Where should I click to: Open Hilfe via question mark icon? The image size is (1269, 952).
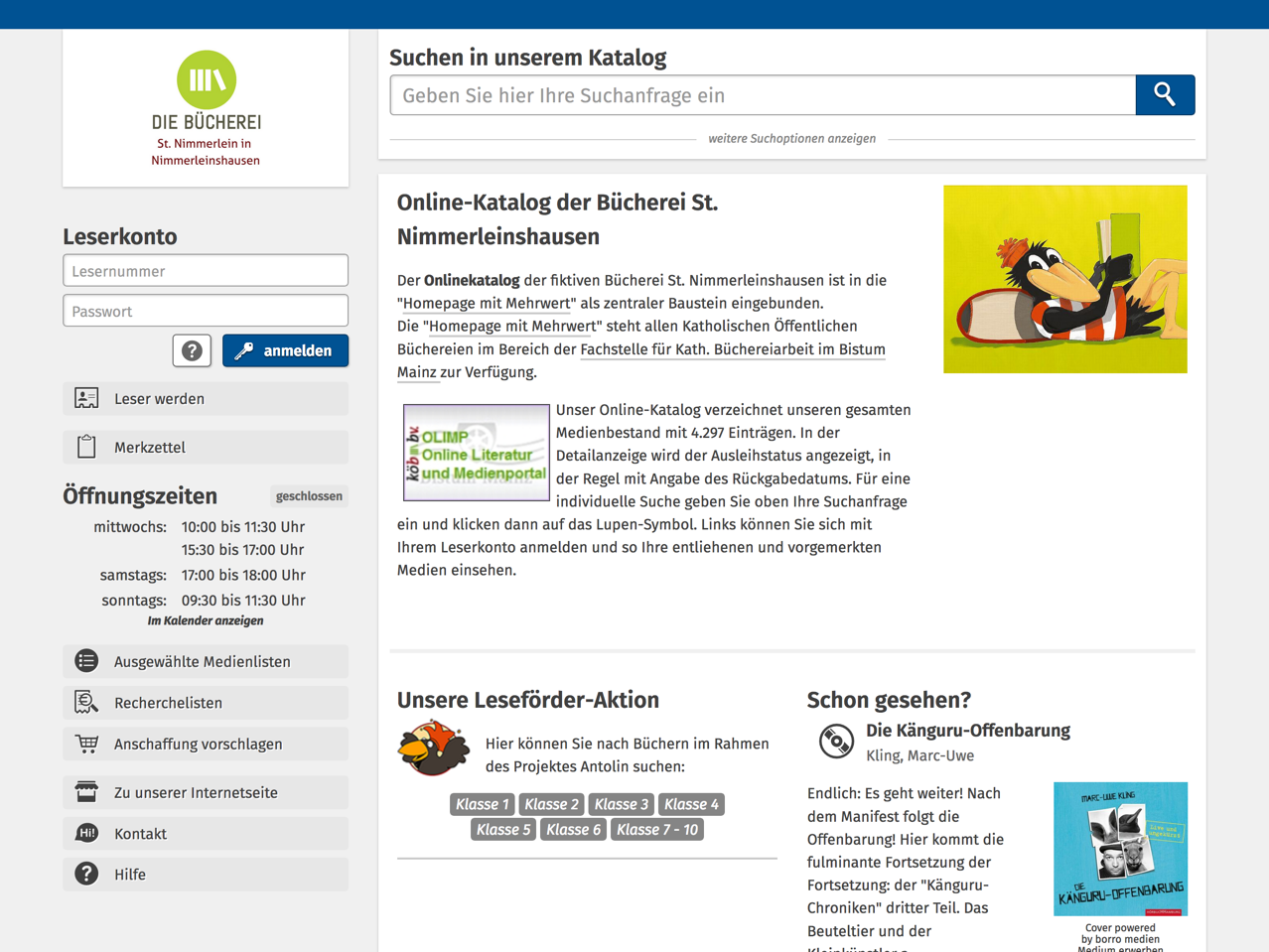86,875
